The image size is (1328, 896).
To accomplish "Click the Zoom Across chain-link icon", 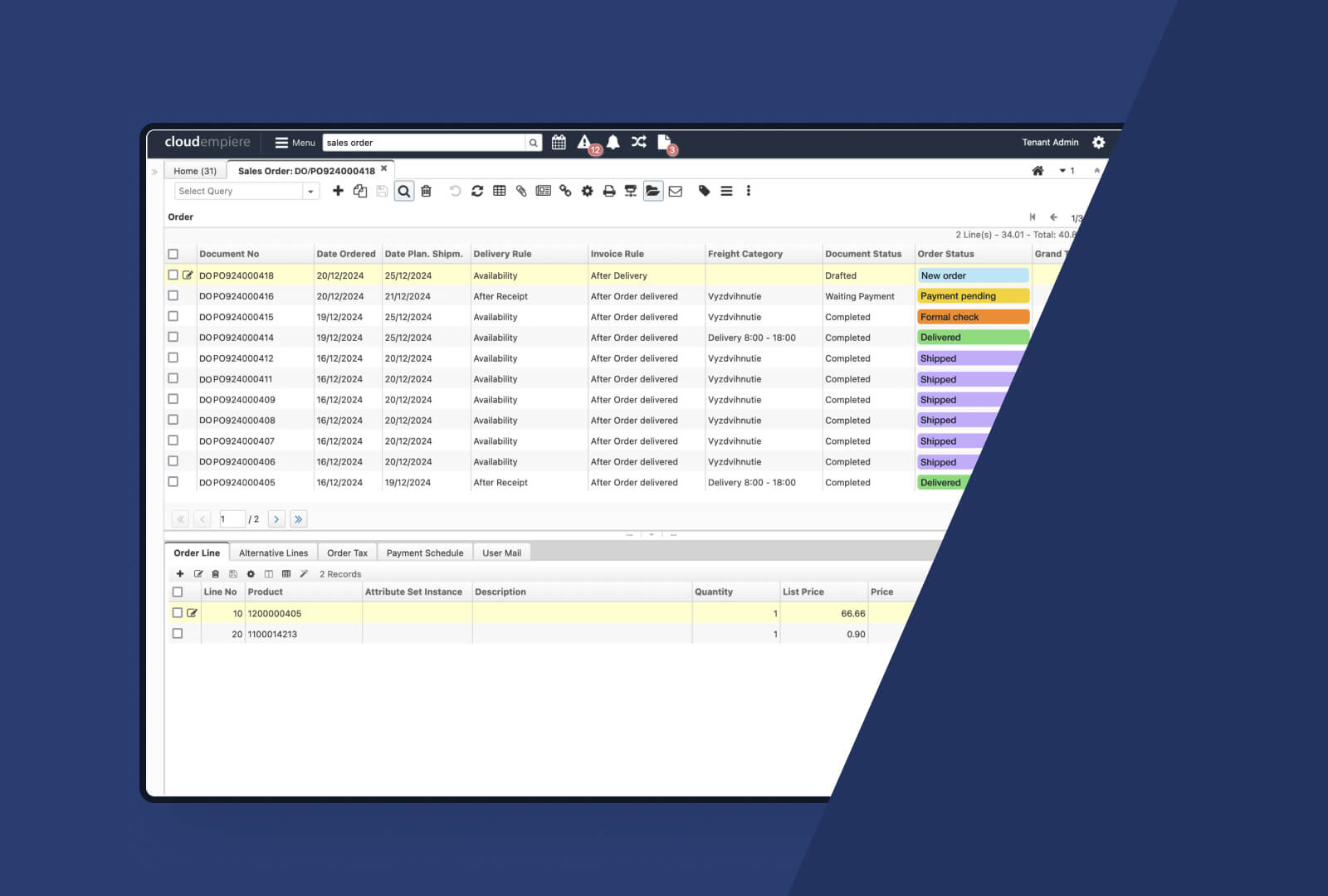I will pos(565,191).
